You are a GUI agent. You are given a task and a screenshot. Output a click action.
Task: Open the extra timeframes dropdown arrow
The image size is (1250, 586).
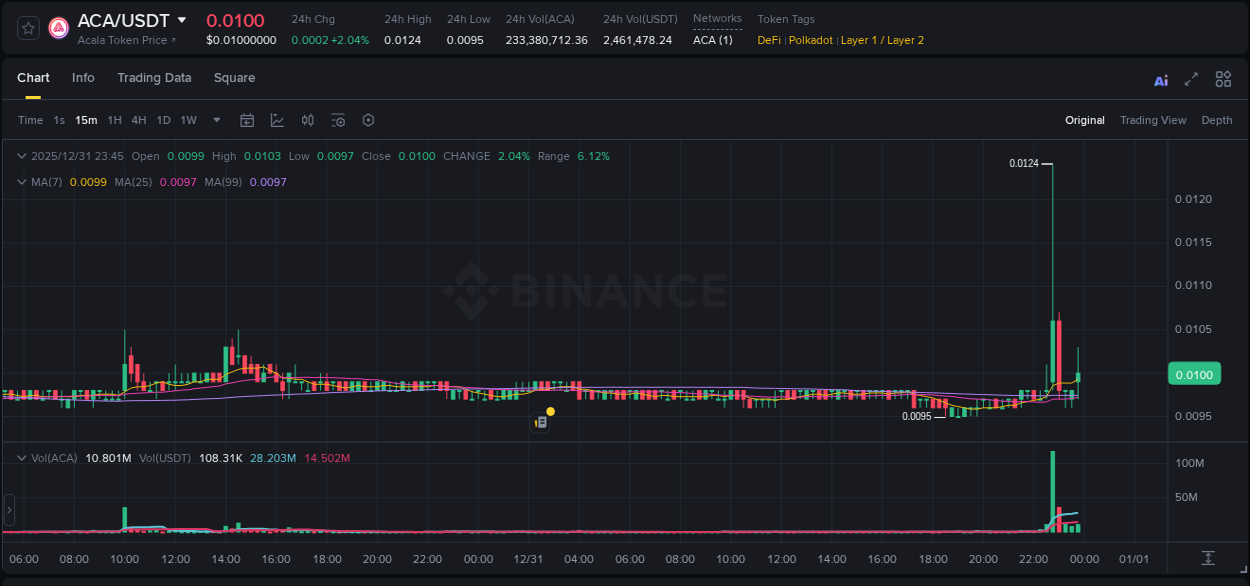(215, 120)
